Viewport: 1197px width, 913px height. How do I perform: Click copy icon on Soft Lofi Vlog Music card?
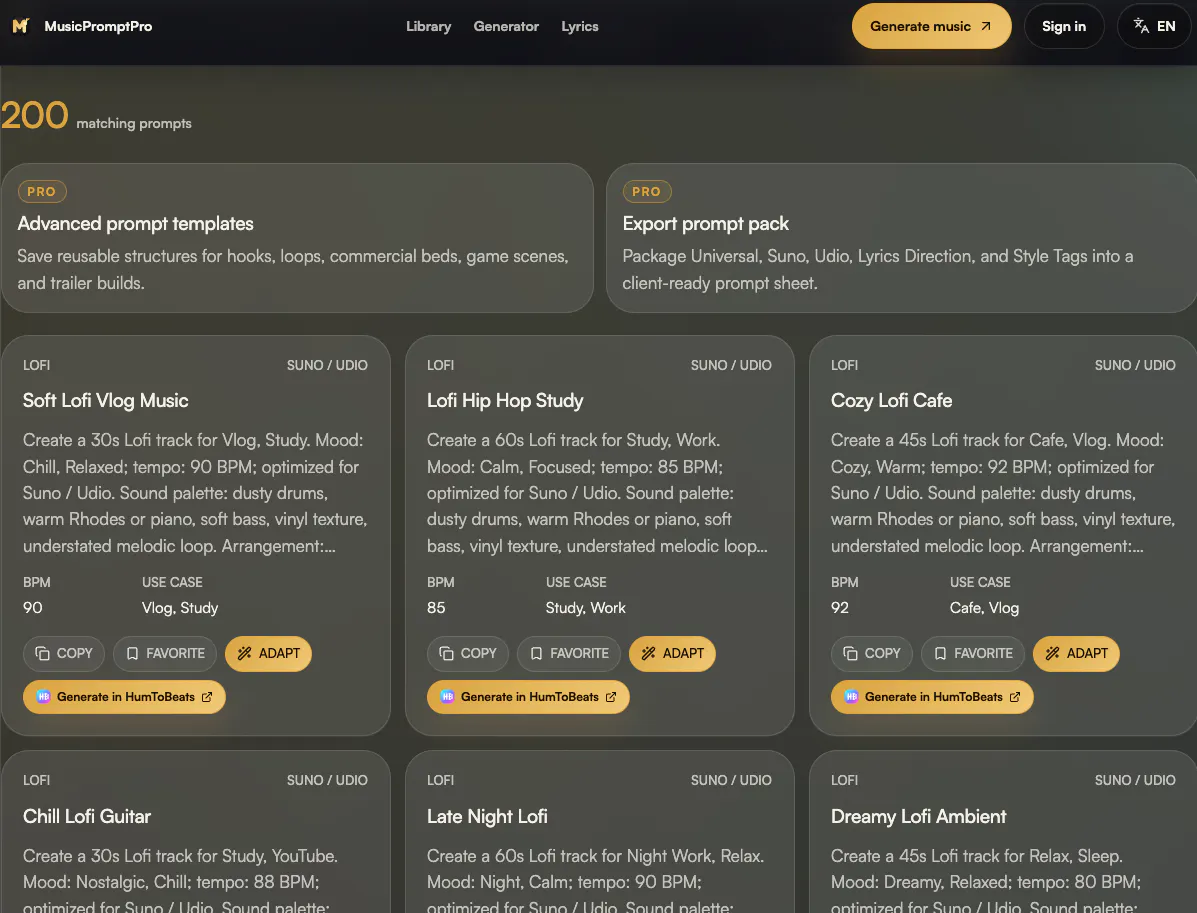(43, 653)
